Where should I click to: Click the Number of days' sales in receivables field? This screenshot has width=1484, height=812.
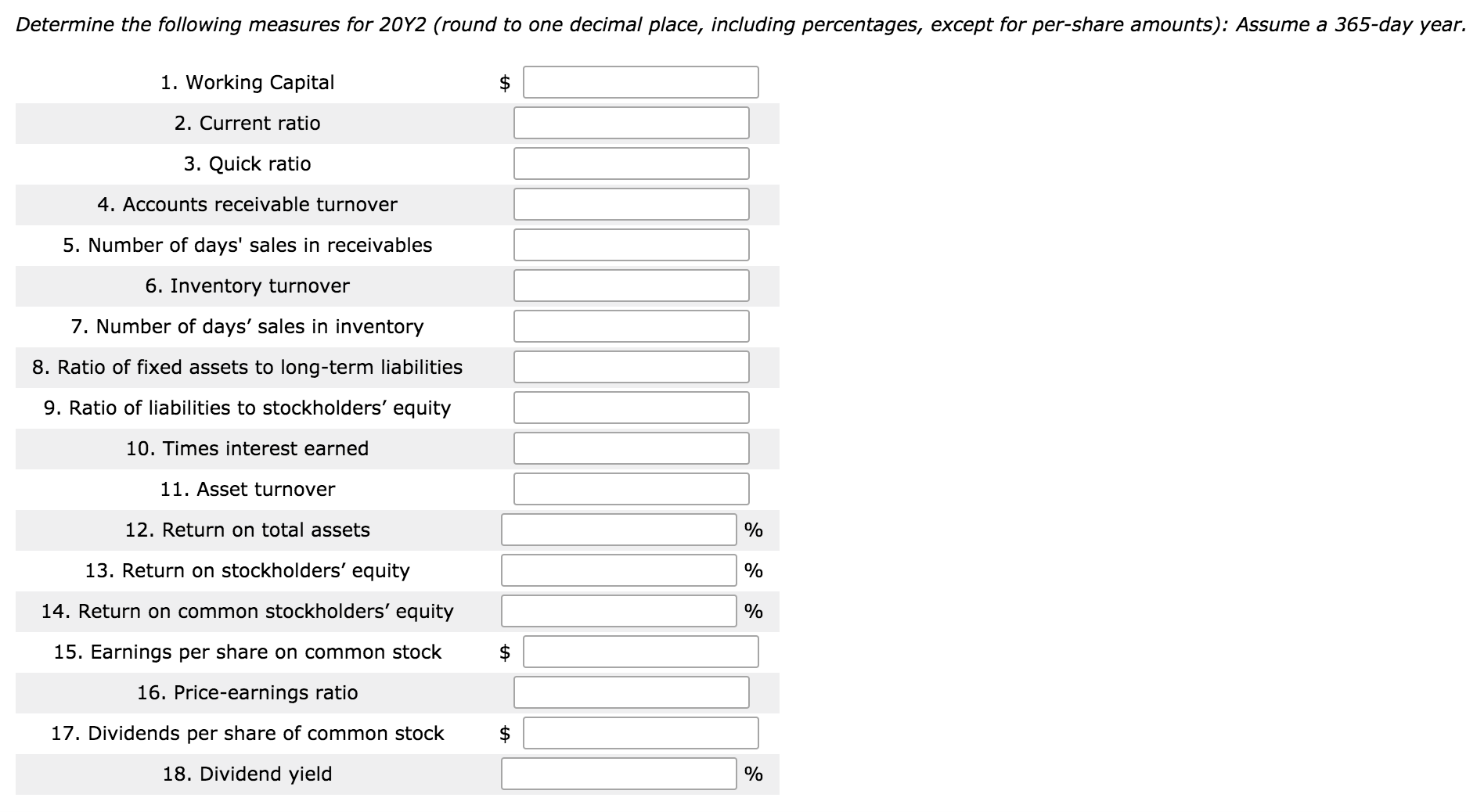[631, 244]
